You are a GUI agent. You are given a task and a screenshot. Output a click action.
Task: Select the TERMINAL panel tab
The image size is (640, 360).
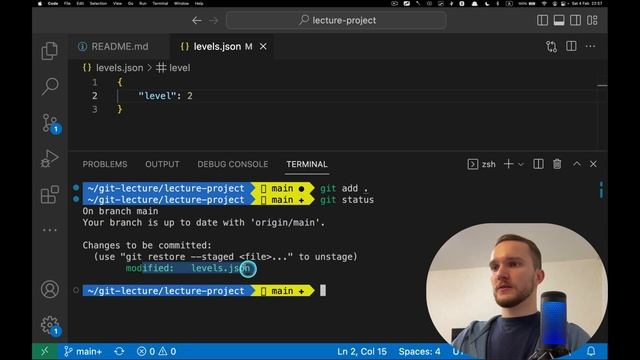pos(307,164)
